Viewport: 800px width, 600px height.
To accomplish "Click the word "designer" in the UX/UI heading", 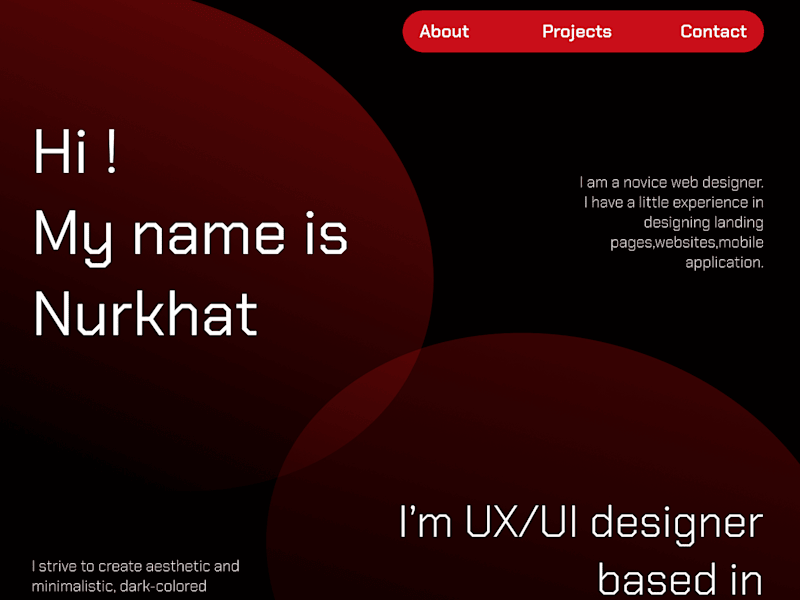I will click(677, 524).
